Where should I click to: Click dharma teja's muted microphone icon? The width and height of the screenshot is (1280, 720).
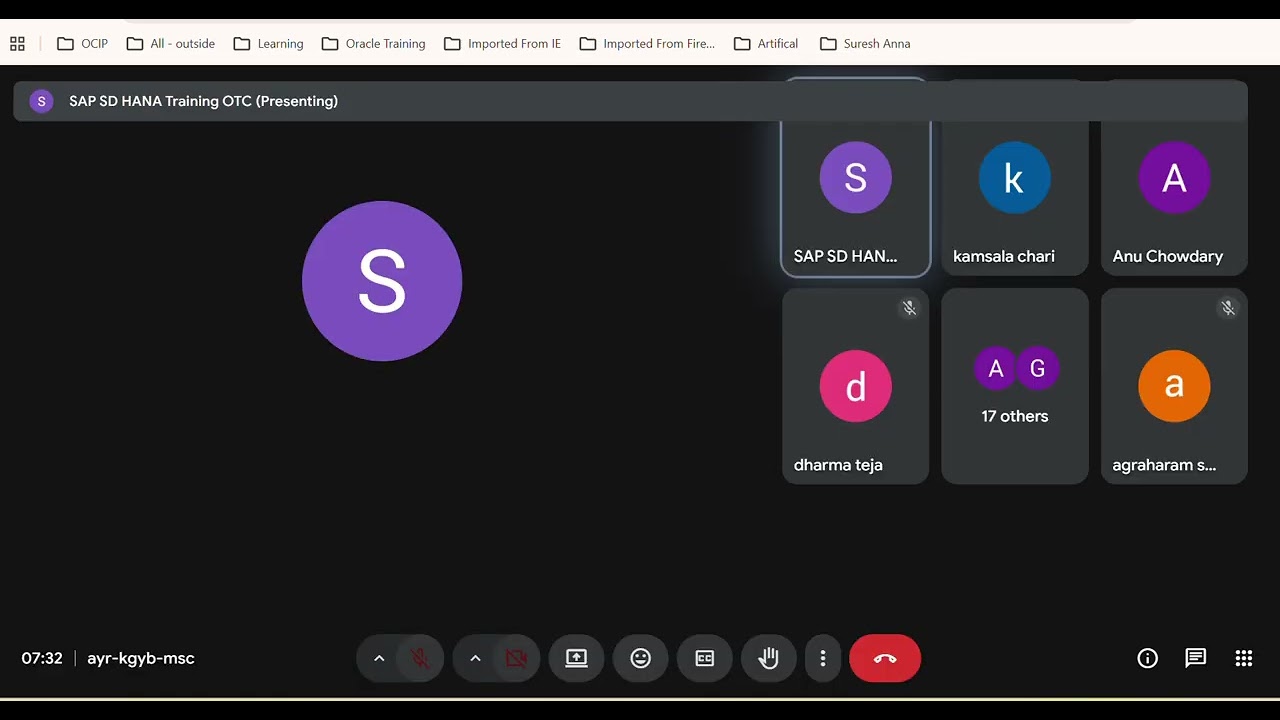909,308
